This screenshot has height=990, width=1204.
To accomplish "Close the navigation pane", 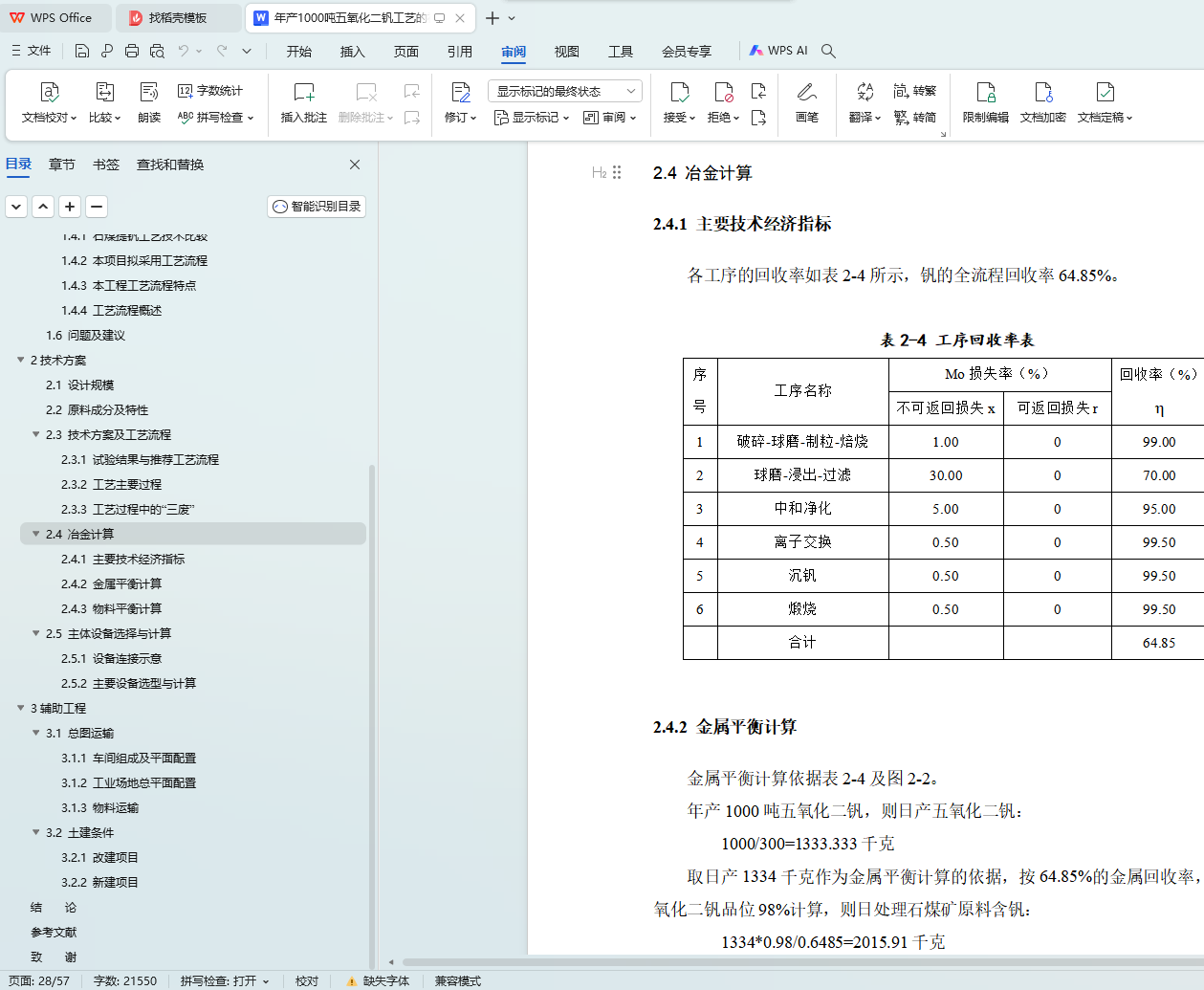I will coord(355,165).
